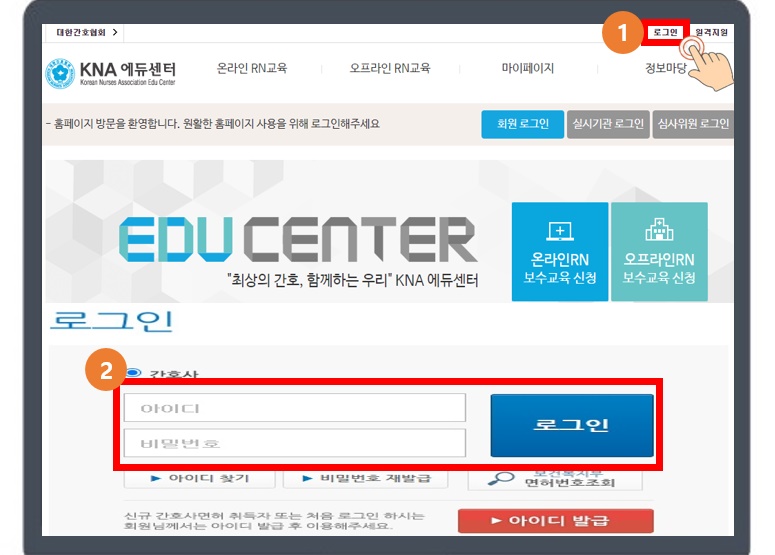Screen dimensions: 775x555
Task: Click the 오프라인RN 보수교육 신청 tile
Action: pyautogui.click(x=659, y=252)
